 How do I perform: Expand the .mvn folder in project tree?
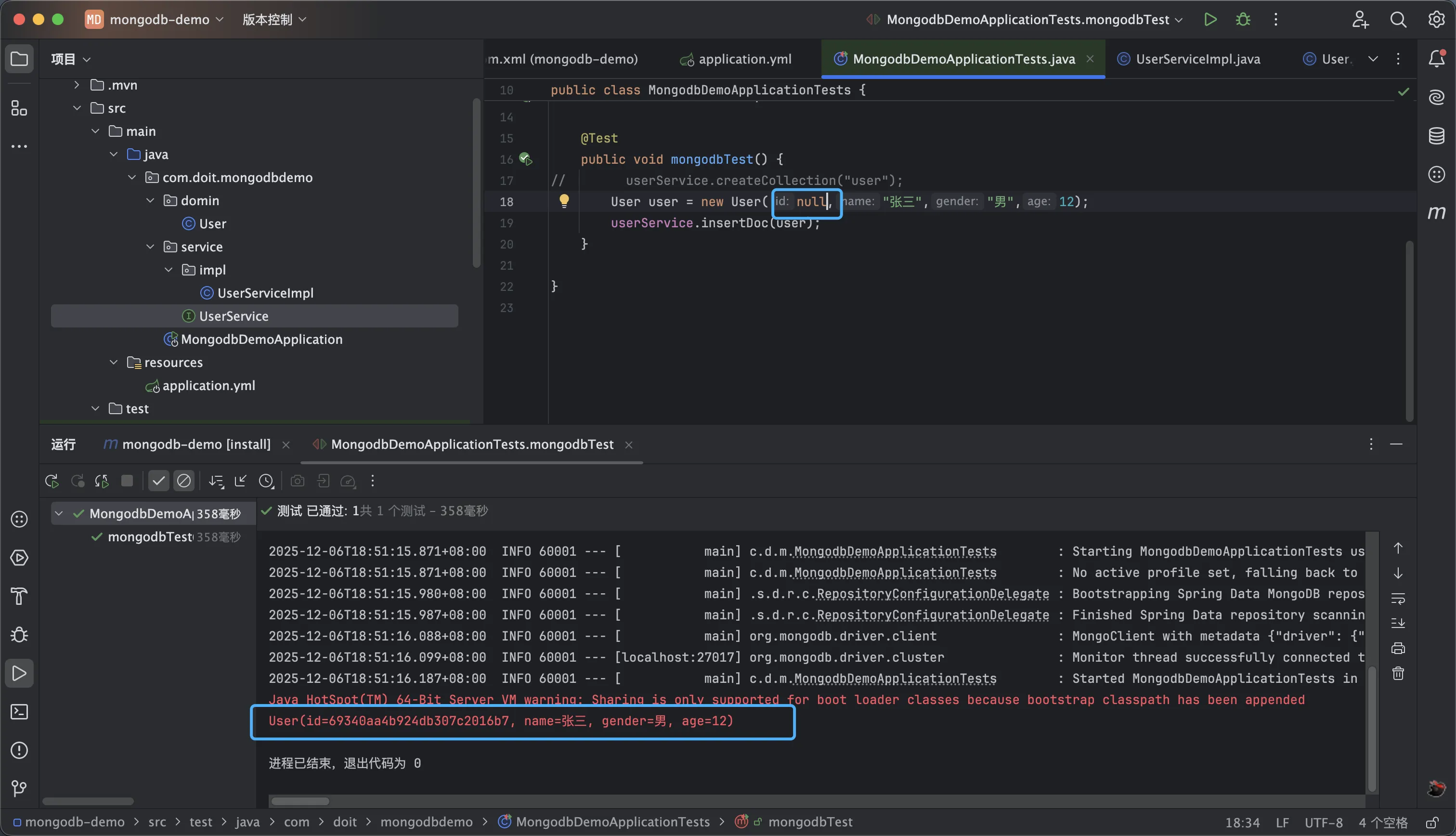77,85
